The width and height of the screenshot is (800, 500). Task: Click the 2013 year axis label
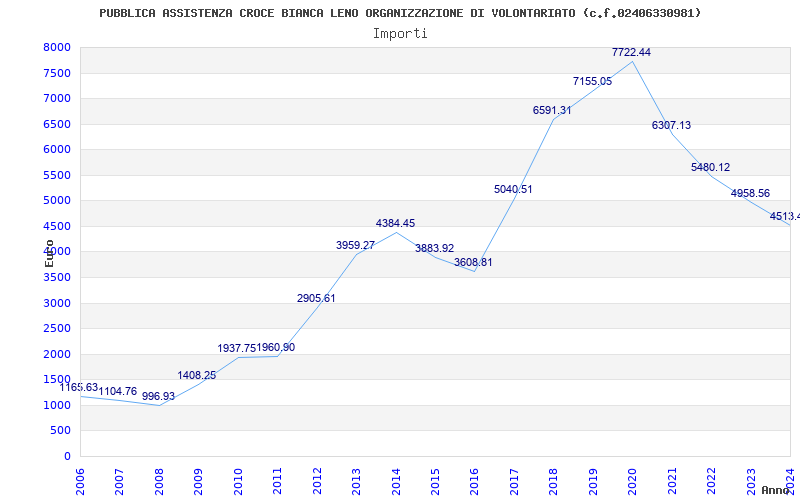(x=357, y=481)
